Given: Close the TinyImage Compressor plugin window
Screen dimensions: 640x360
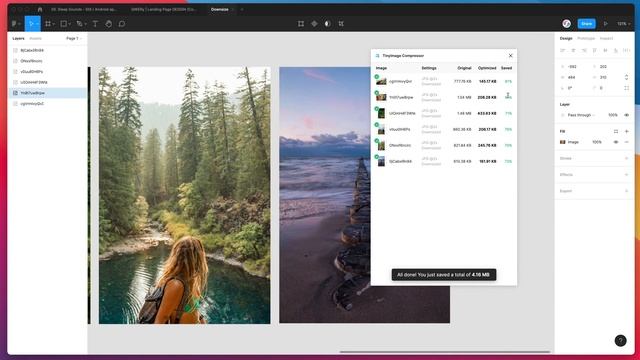Looking at the screenshot, I should click(x=510, y=56).
